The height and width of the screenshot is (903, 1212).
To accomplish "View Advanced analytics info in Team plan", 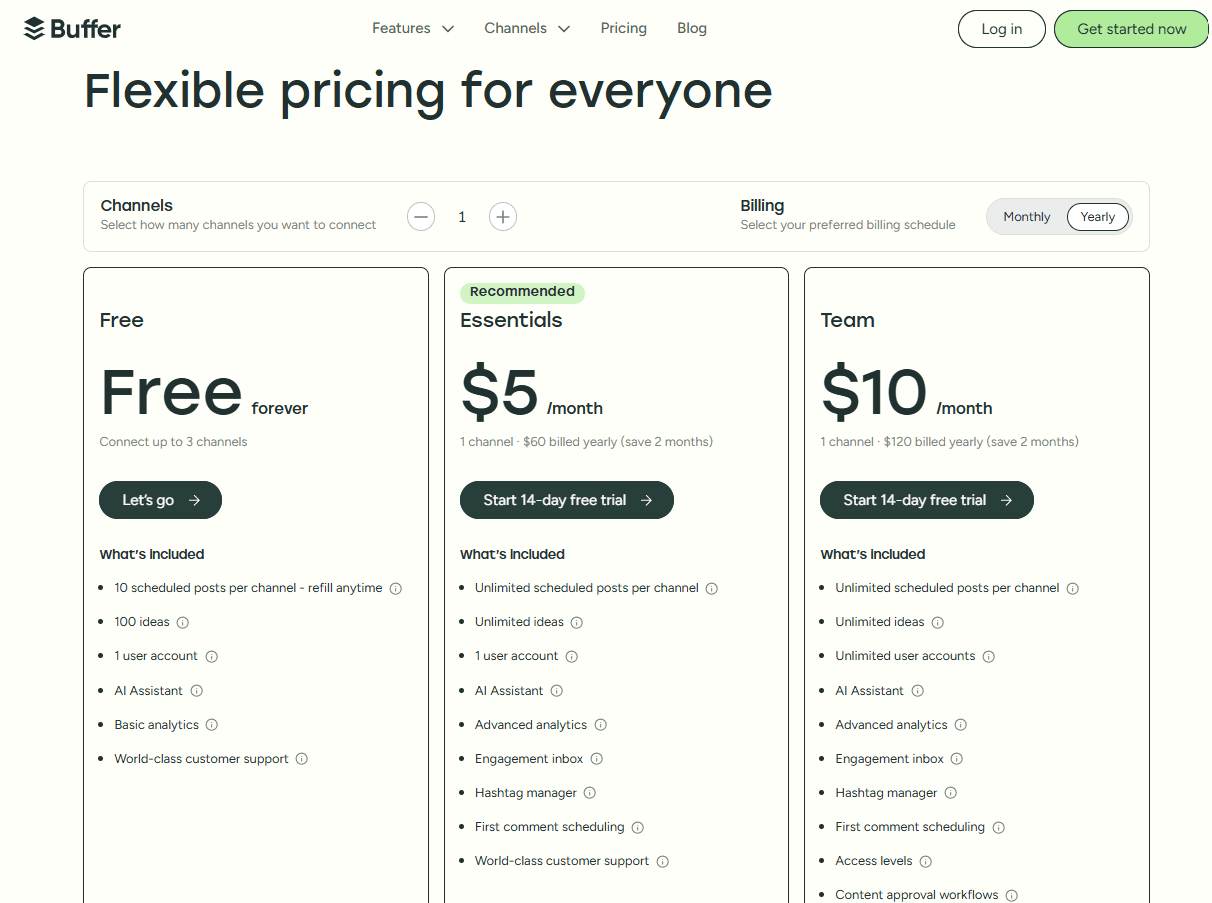I will tap(960, 724).
